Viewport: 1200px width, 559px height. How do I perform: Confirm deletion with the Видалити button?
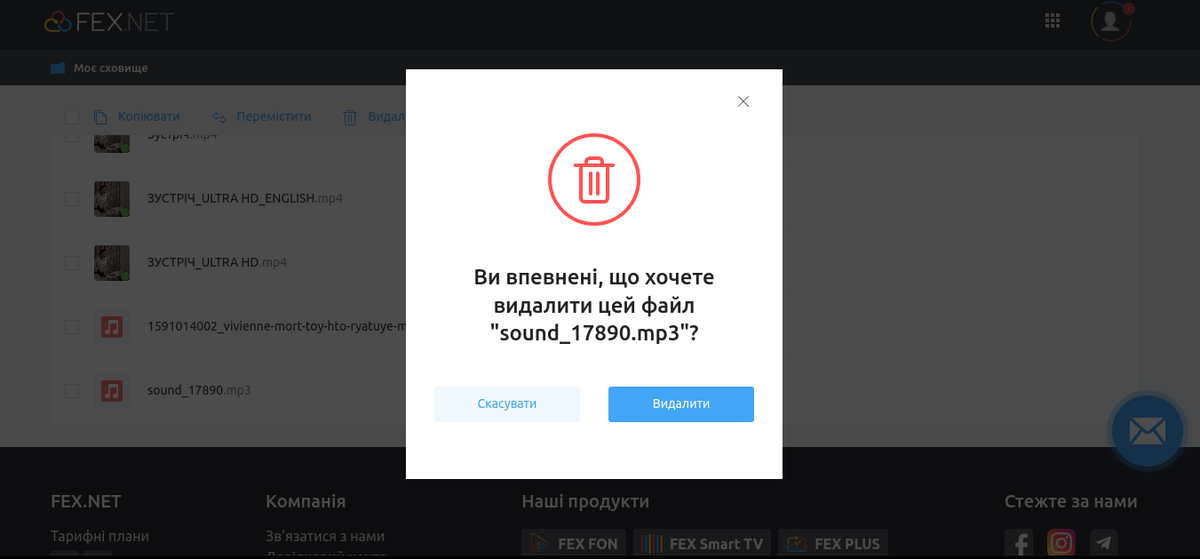(x=681, y=404)
